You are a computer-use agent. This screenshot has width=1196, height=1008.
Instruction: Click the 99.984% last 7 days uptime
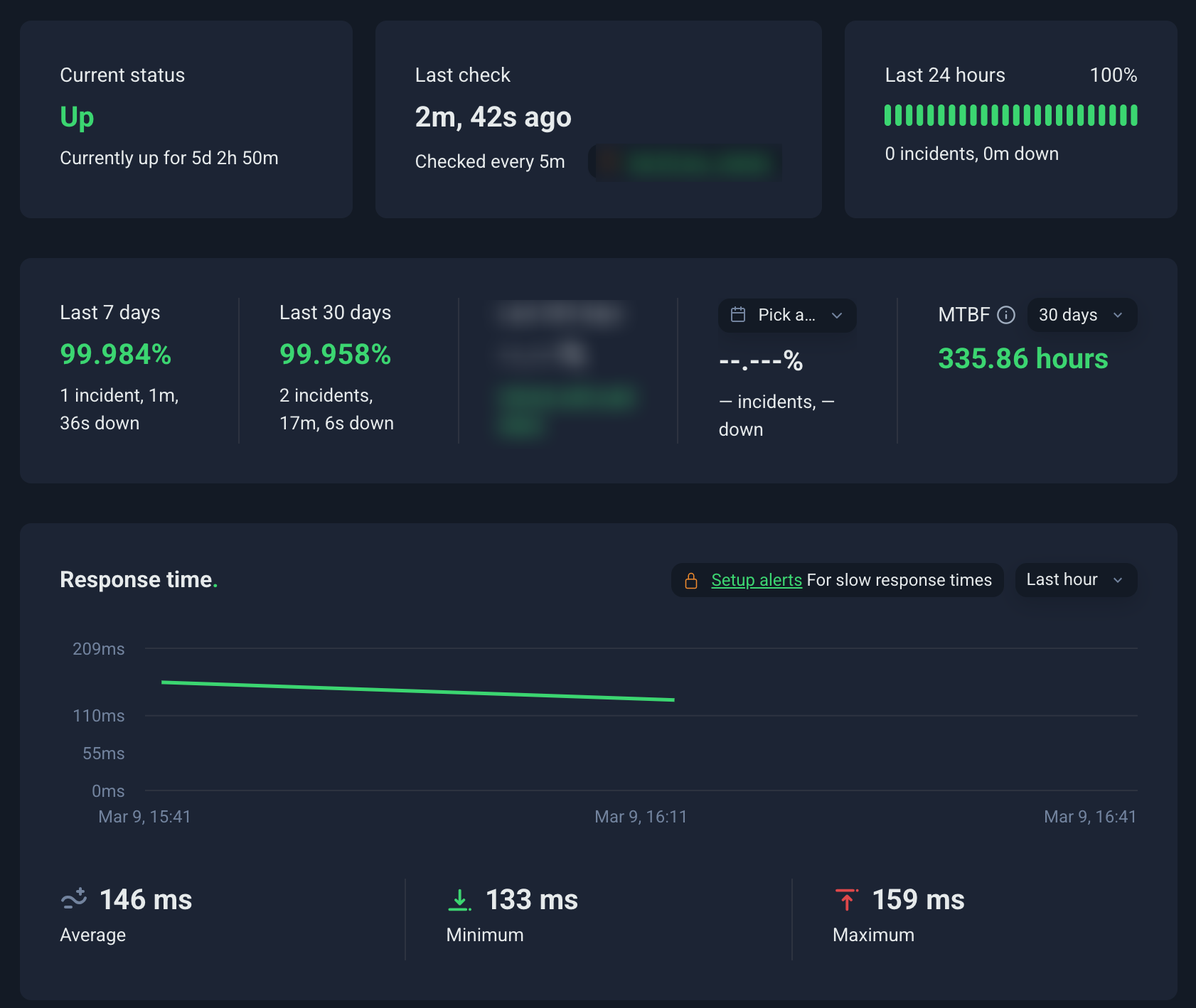tap(116, 354)
